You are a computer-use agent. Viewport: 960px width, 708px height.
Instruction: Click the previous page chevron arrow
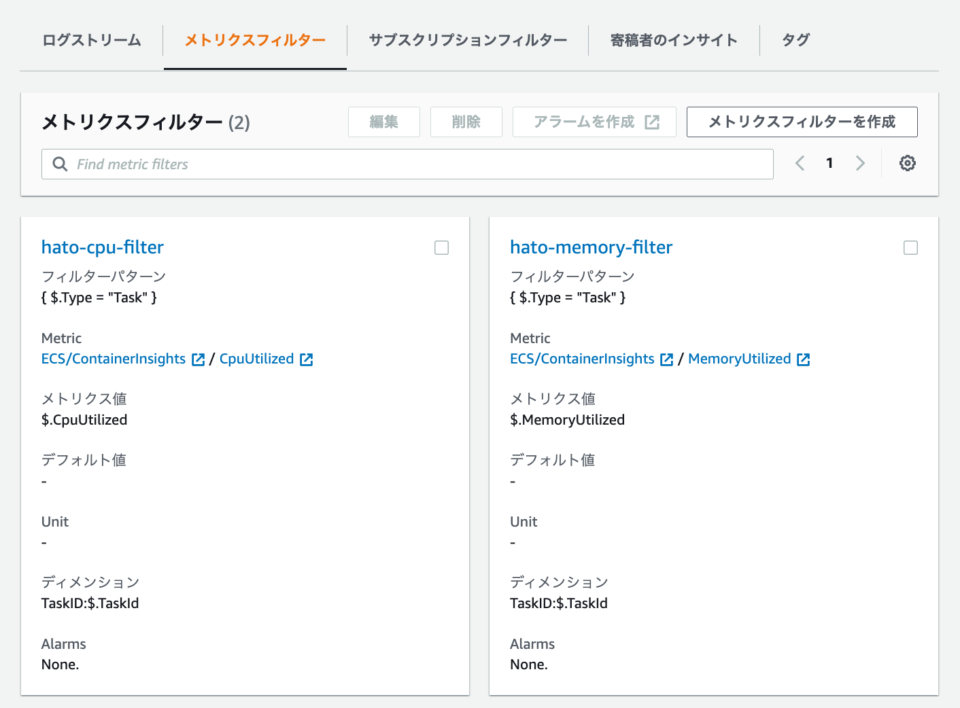pyautogui.click(x=799, y=163)
